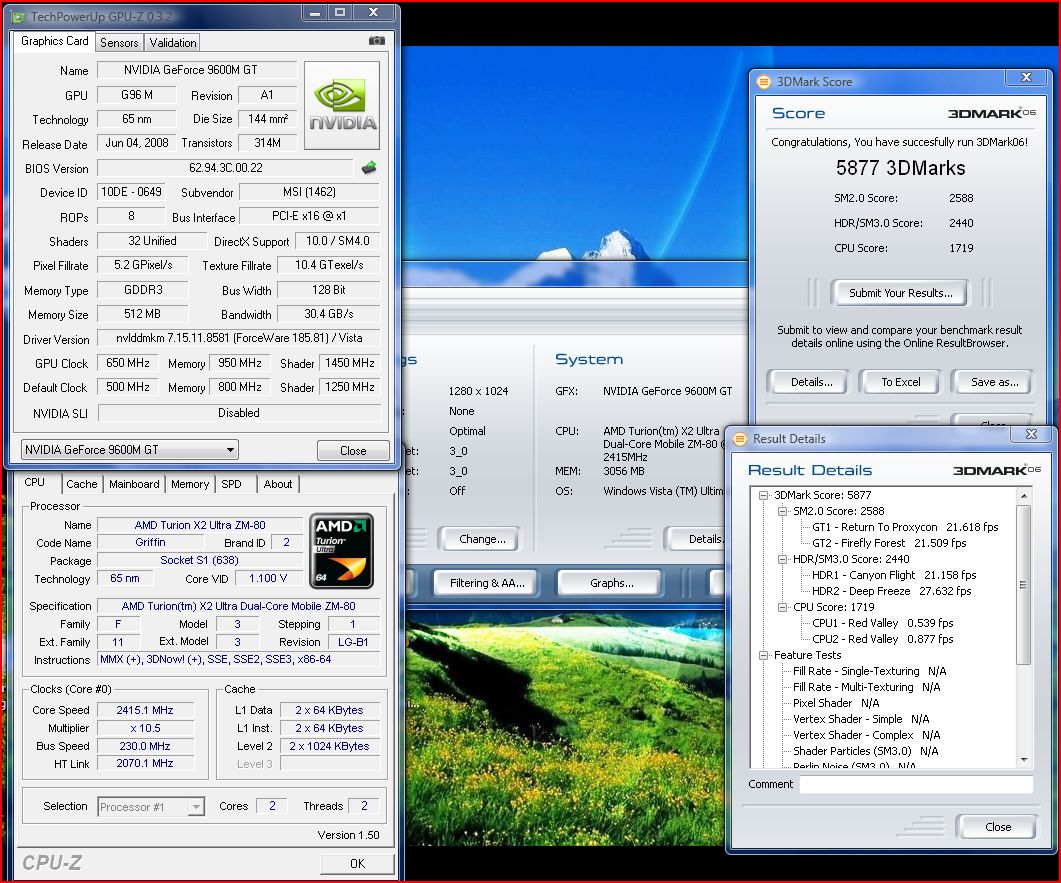Screen dimensions: 1061x883
Task: Click the scrollbar down arrow in Result Details
Action: click(1024, 760)
